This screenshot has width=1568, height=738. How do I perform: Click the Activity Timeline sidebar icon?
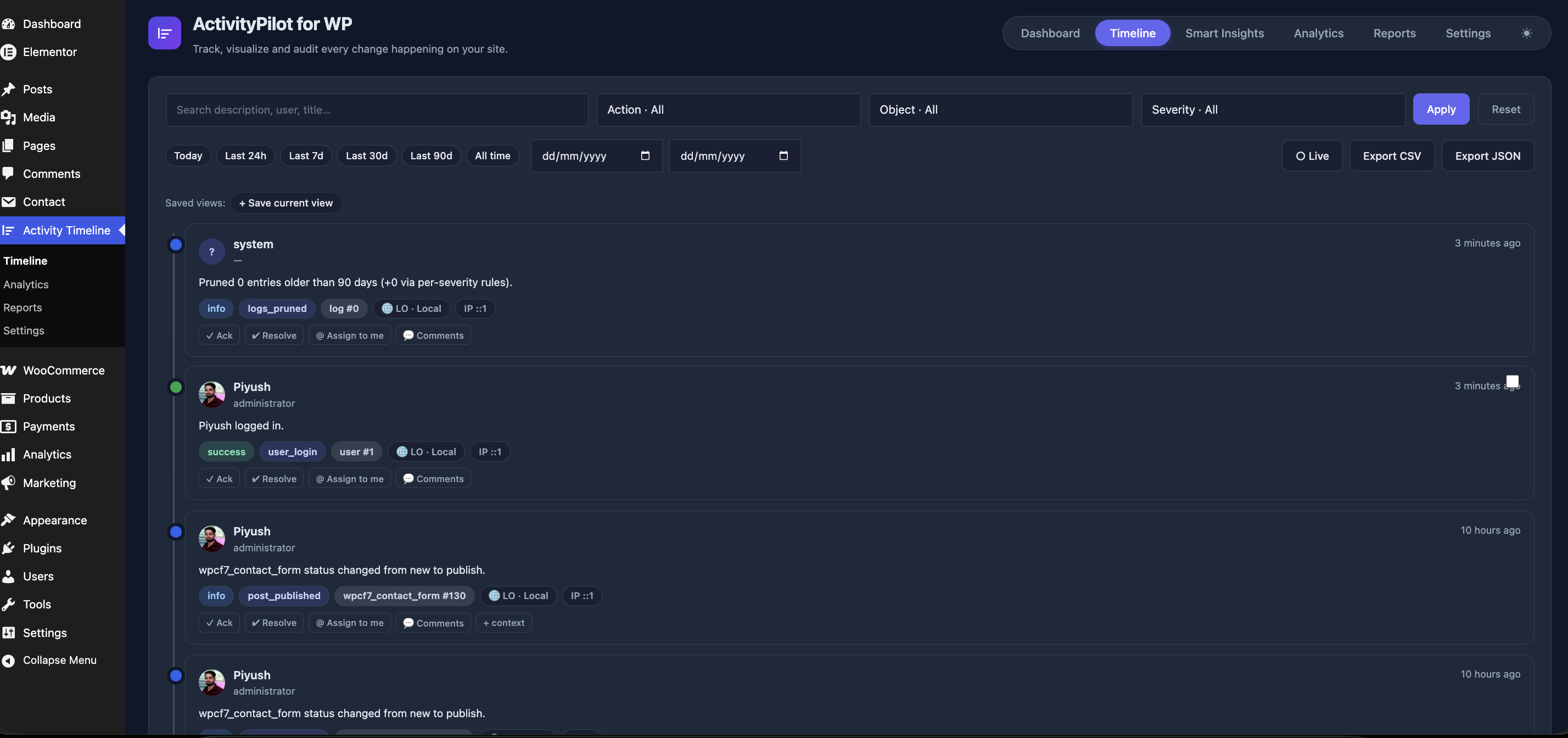click(8, 230)
